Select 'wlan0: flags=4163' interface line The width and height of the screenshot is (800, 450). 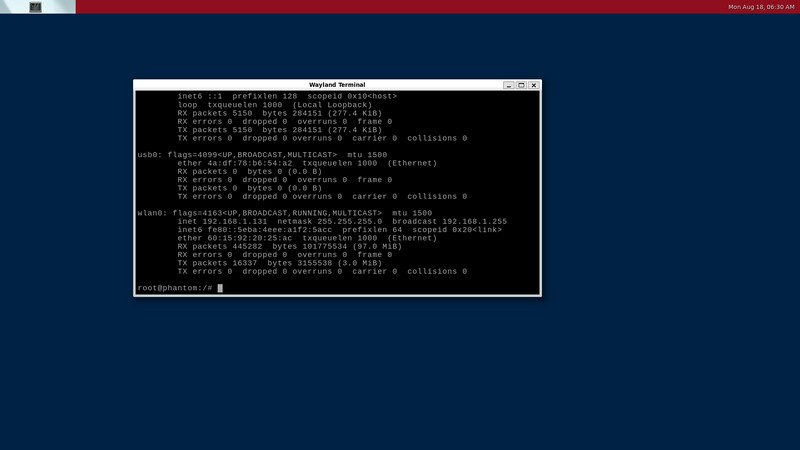tap(285, 213)
